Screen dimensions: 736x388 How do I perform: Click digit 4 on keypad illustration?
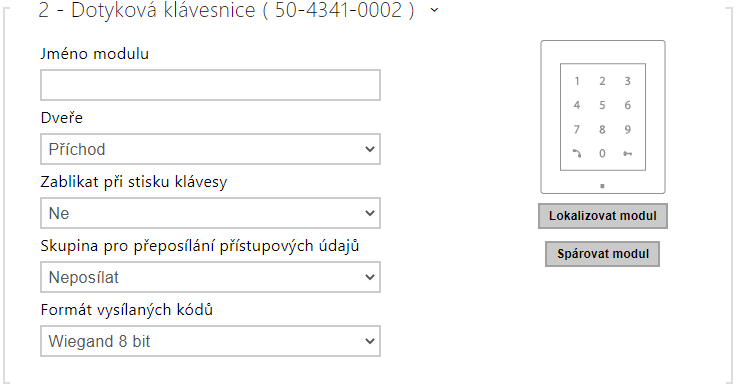[x=577, y=105]
